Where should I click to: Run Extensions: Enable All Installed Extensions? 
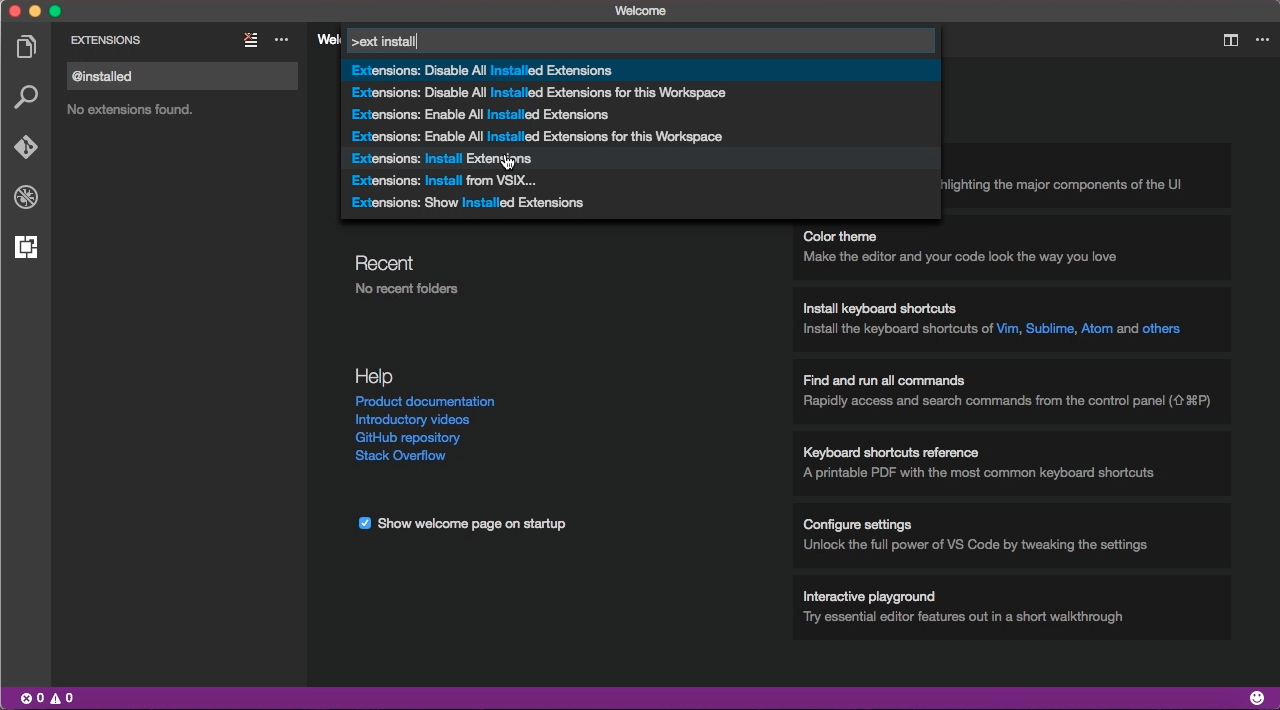coord(641,114)
